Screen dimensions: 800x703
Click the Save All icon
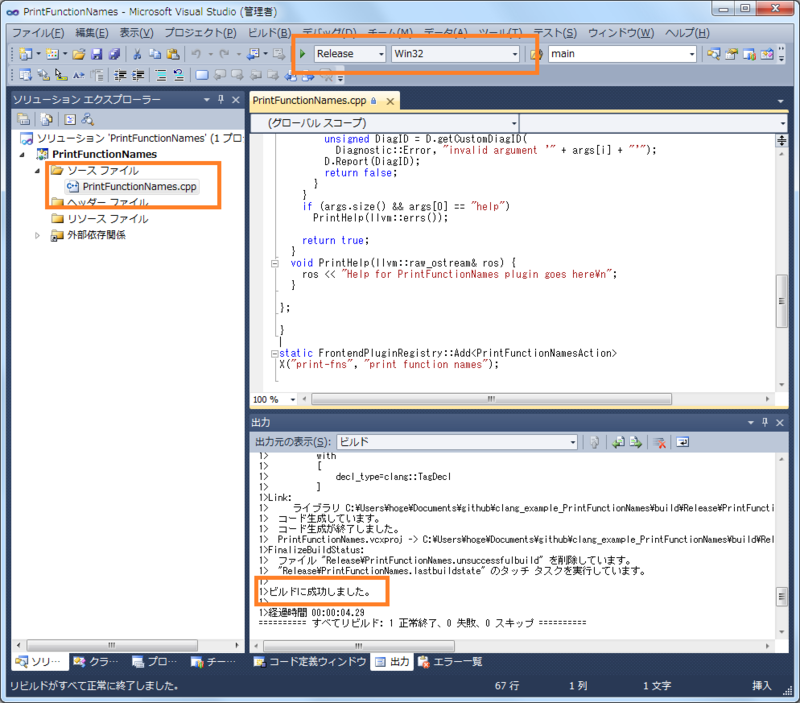point(114,54)
